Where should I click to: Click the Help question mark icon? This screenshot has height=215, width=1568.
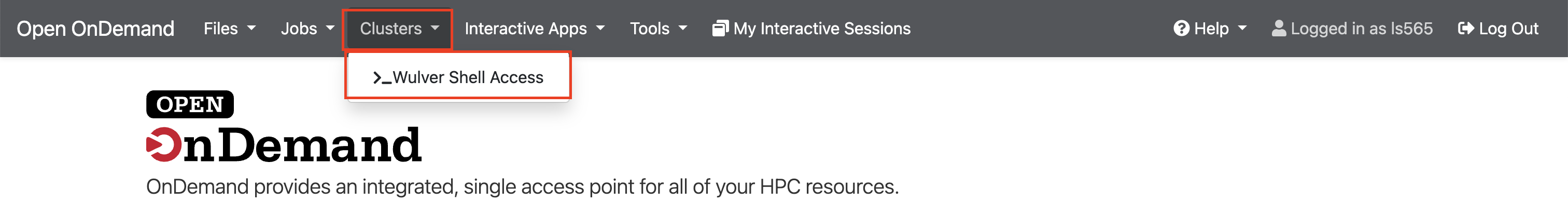pyautogui.click(x=1181, y=29)
